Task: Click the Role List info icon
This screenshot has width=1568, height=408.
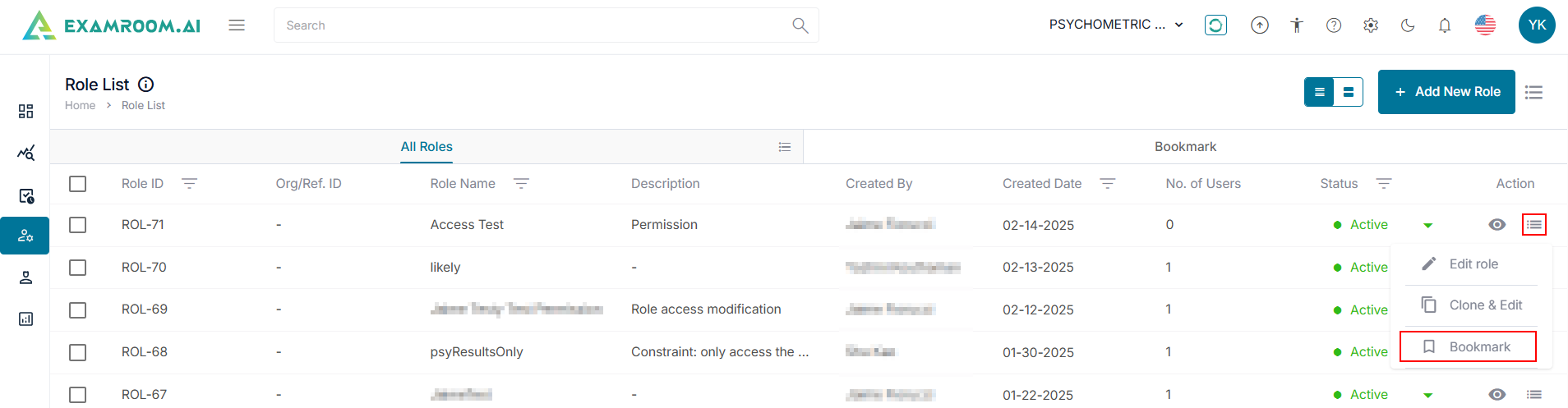Action: click(146, 85)
